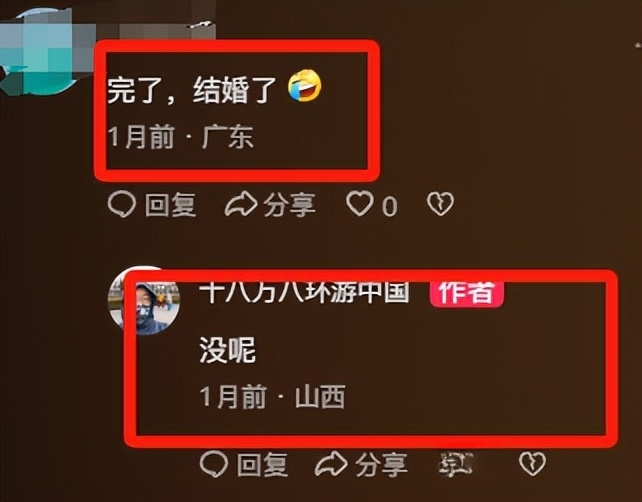Click the like count 0 beside the heart
Screen dimensions: 642x502
click(389, 206)
